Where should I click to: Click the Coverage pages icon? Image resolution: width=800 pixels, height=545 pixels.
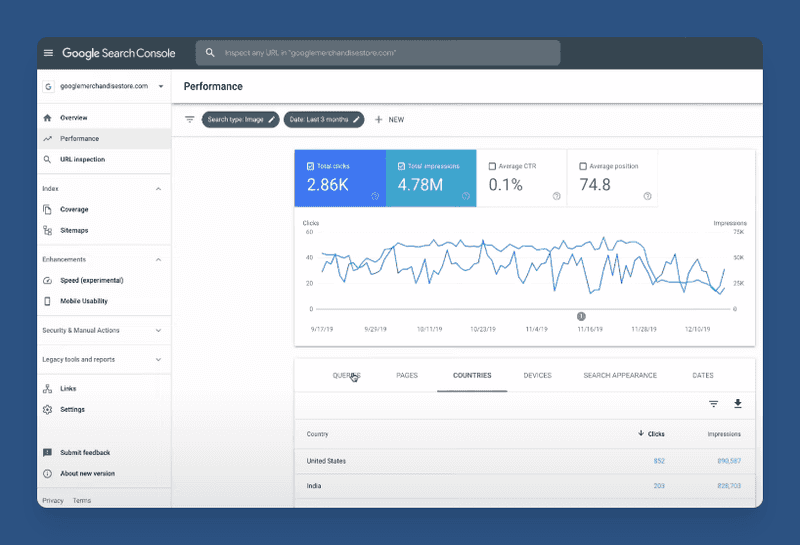tap(47, 210)
